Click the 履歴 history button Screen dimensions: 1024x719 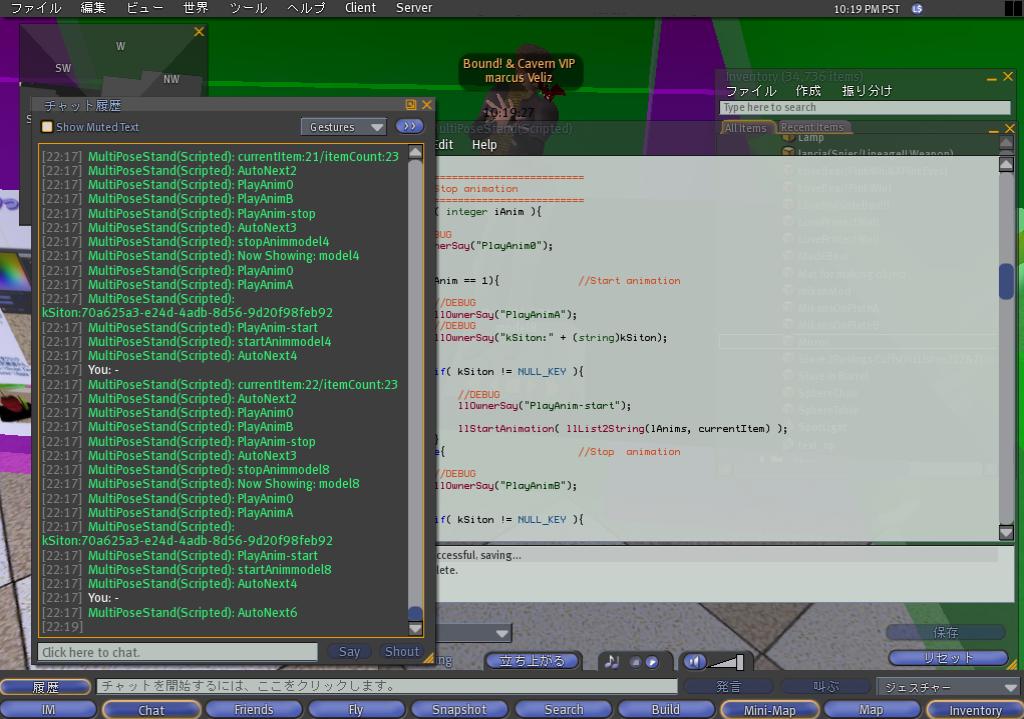tap(46, 687)
